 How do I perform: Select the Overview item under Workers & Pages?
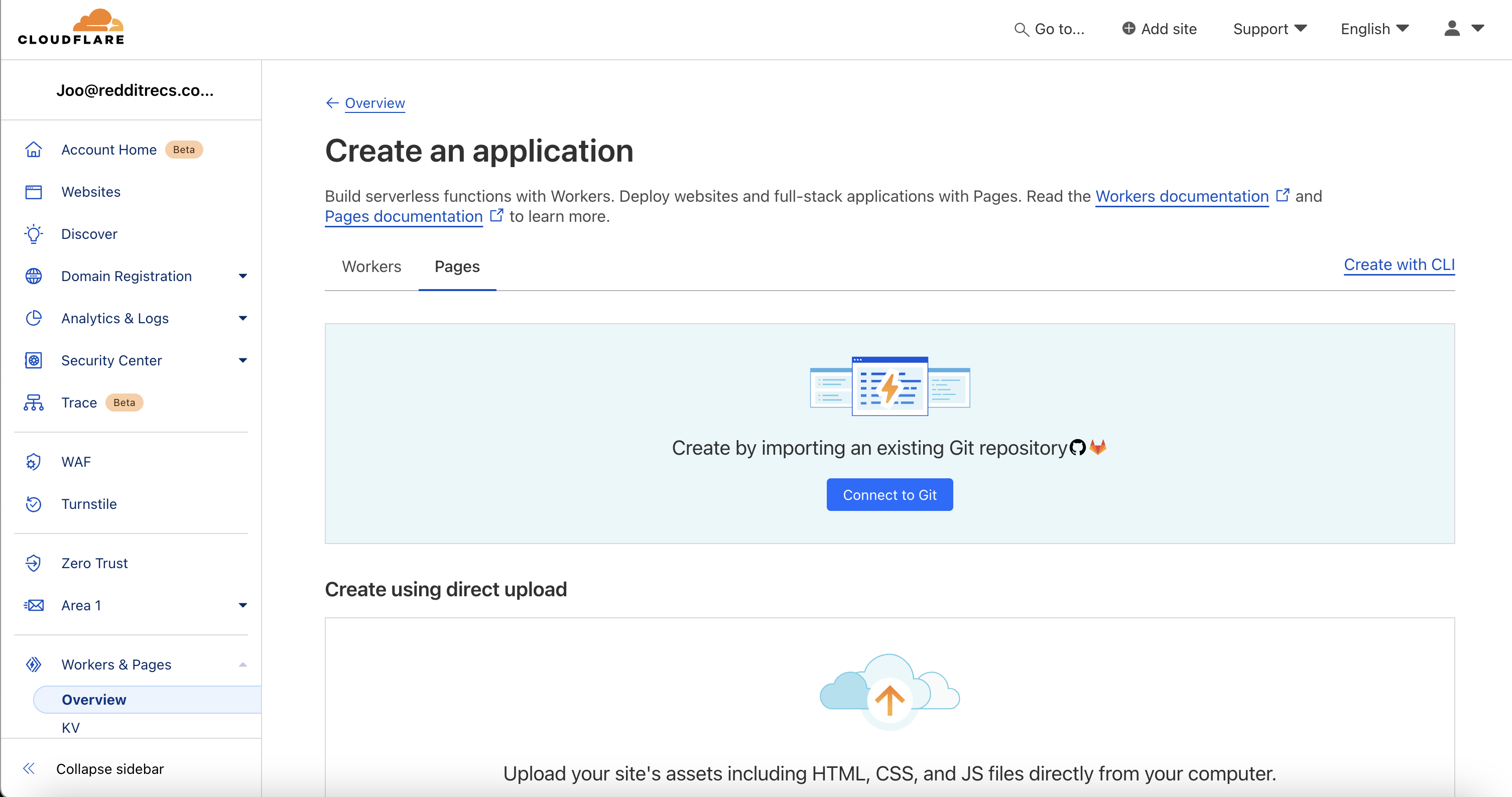147,700
